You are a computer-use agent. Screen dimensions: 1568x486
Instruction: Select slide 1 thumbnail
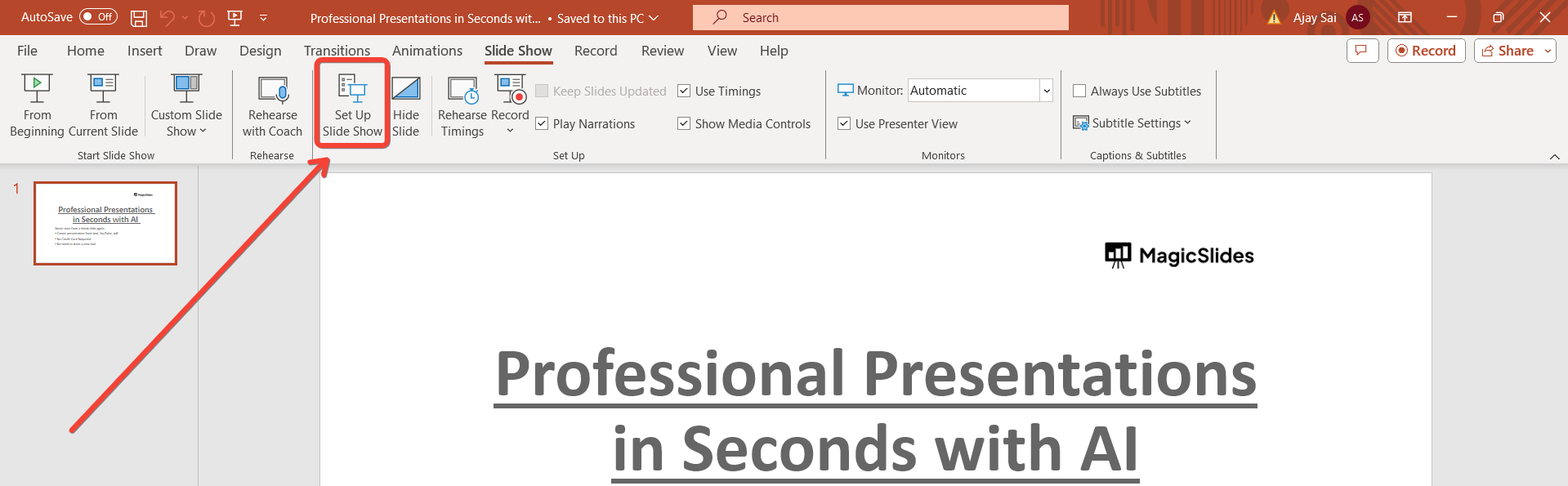point(105,223)
